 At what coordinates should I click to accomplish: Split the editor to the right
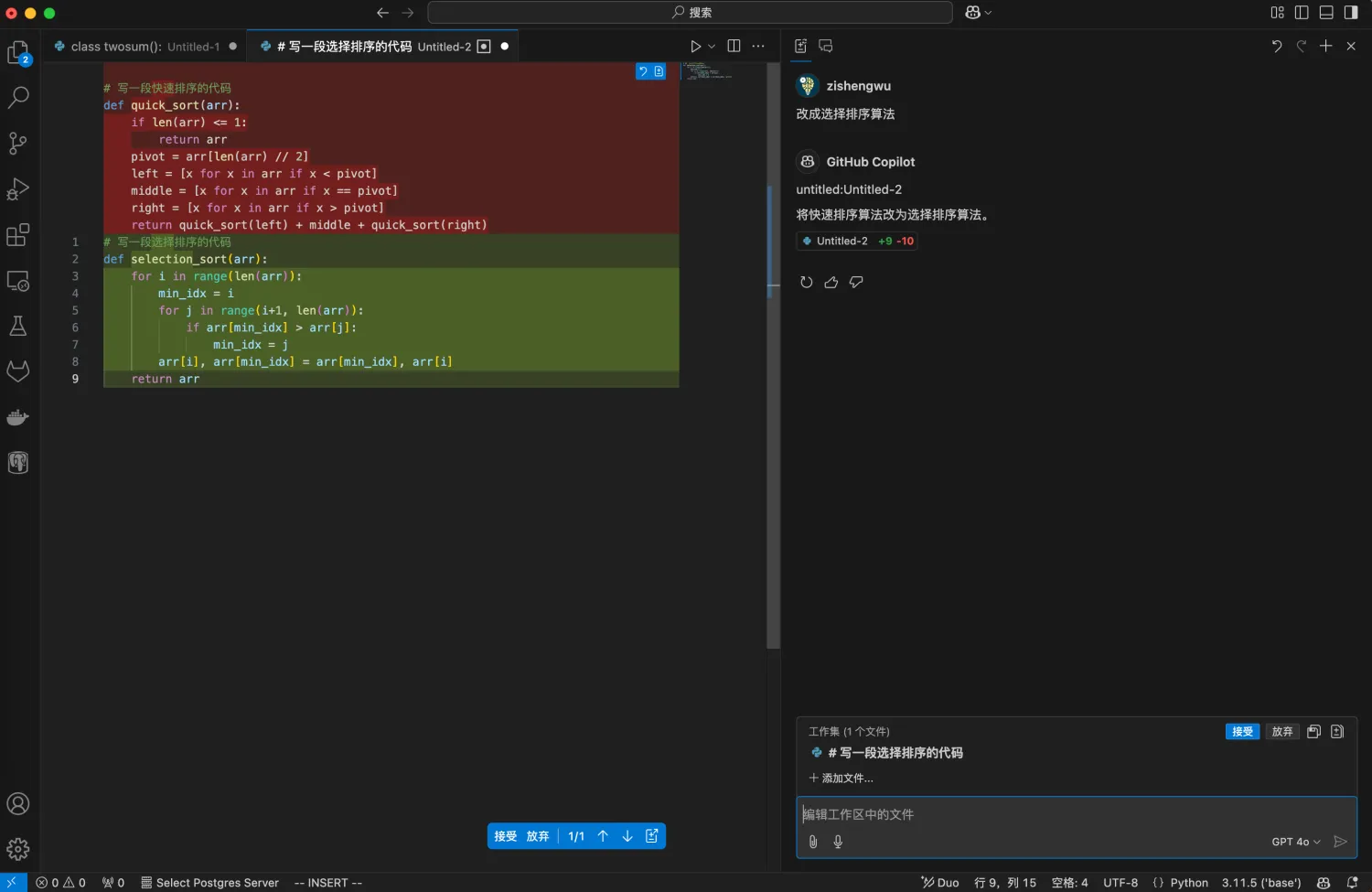coord(734,46)
